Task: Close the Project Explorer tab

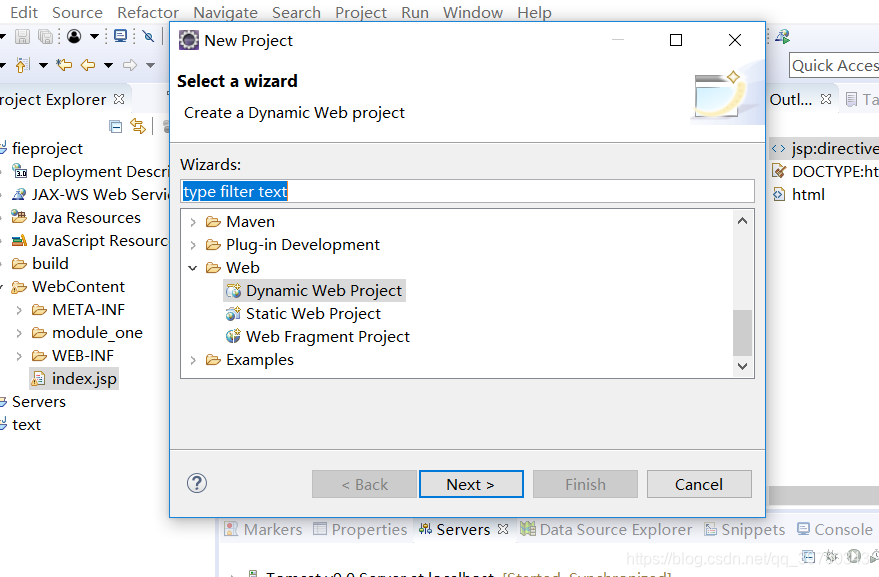Action: [119, 99]
